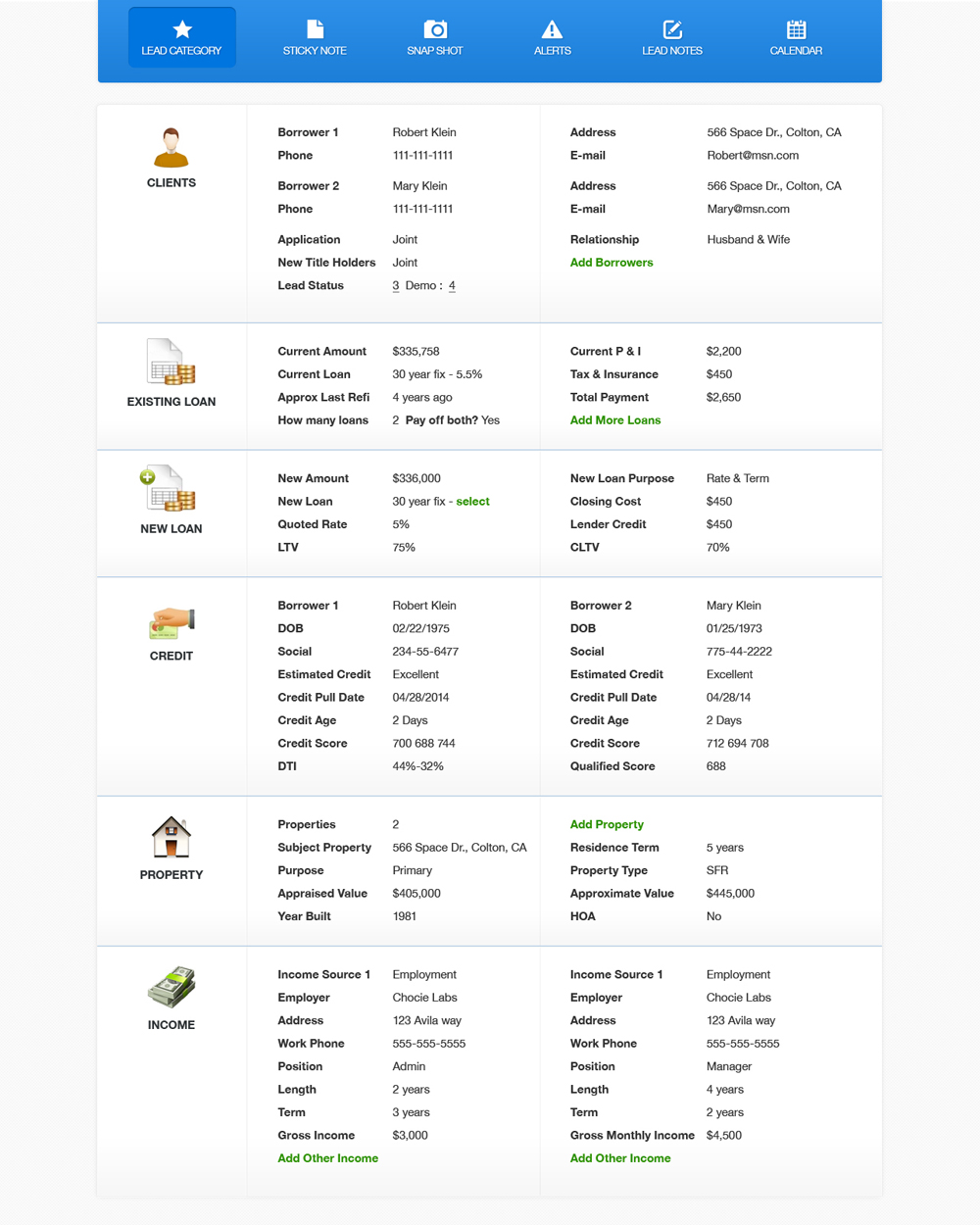Click the Snap Shot camera icon

(435, 29)
